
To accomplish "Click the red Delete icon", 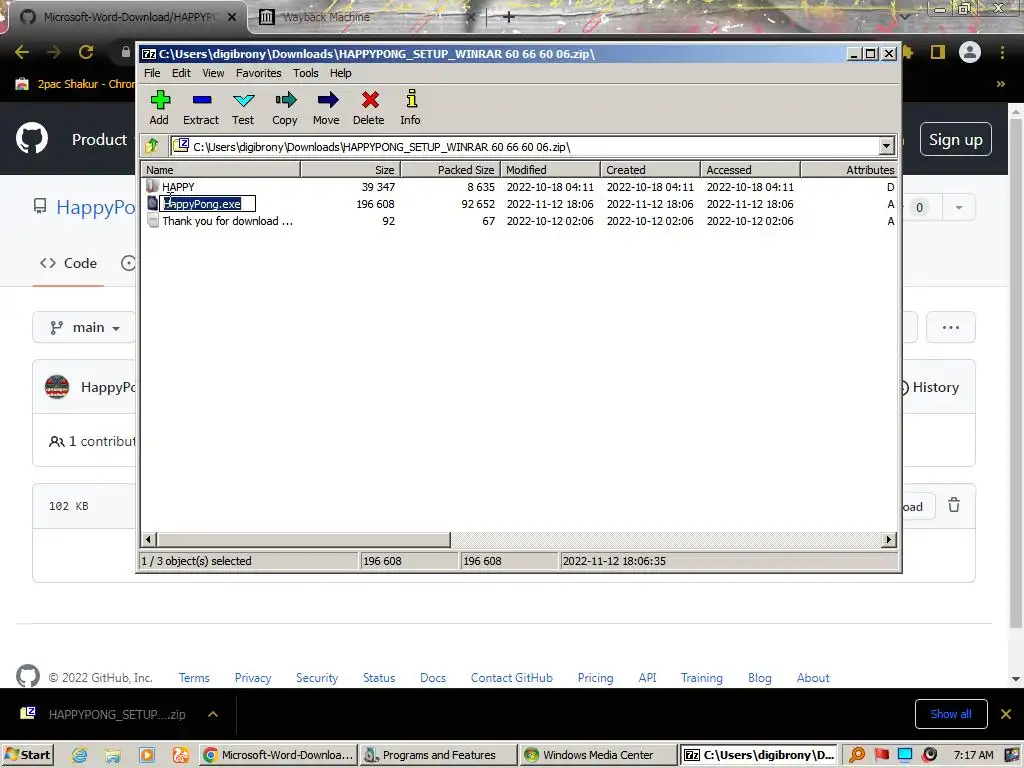I will tap(369, 108).
